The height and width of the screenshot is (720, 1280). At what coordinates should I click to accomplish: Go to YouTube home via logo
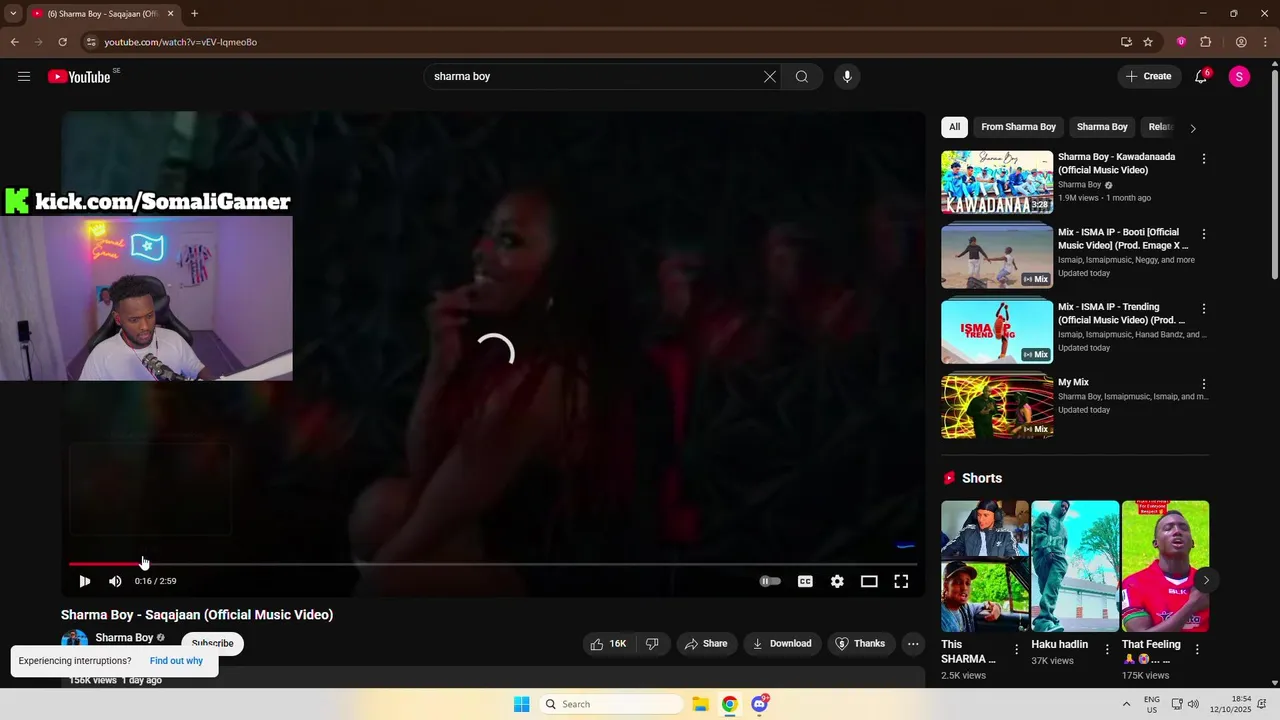pyautogui.click(x=79, y=77)
